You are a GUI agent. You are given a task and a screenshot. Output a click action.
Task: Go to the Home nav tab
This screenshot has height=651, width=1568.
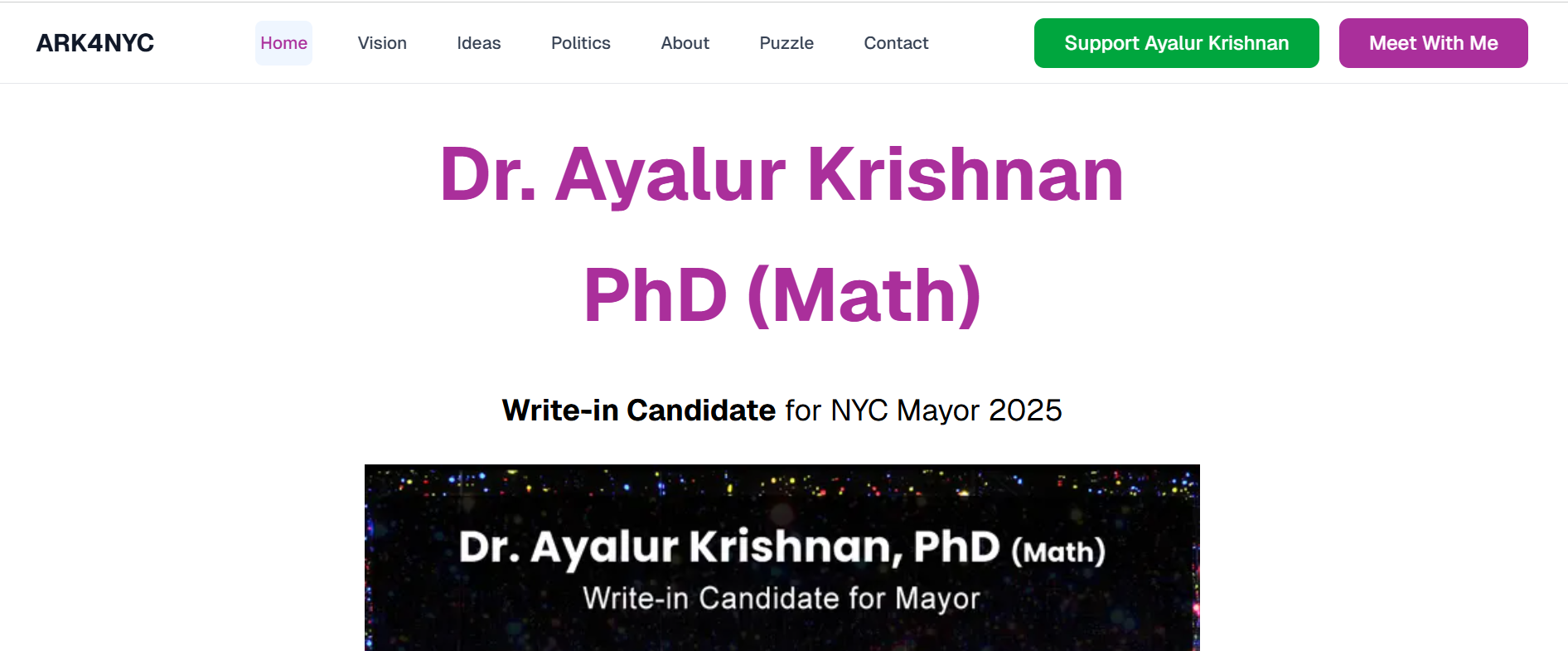click(283, 43)
